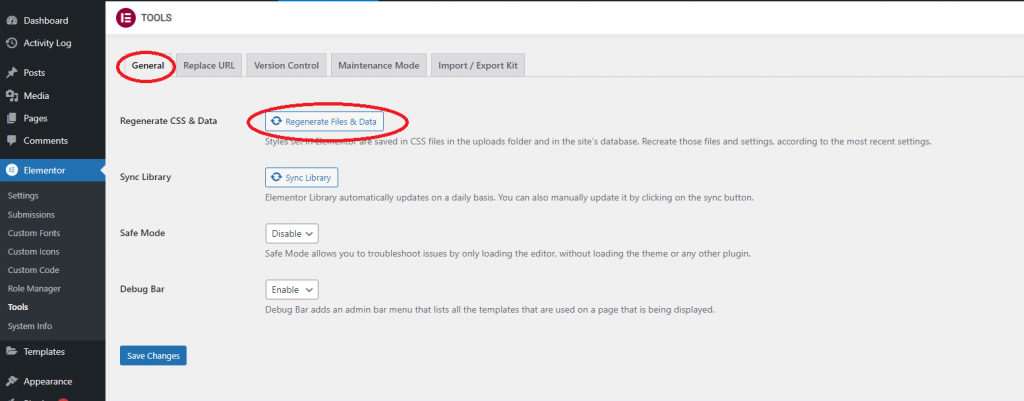Click the Templates folder icon
This screenshot has width=1024, height=401.
[11, 351]
